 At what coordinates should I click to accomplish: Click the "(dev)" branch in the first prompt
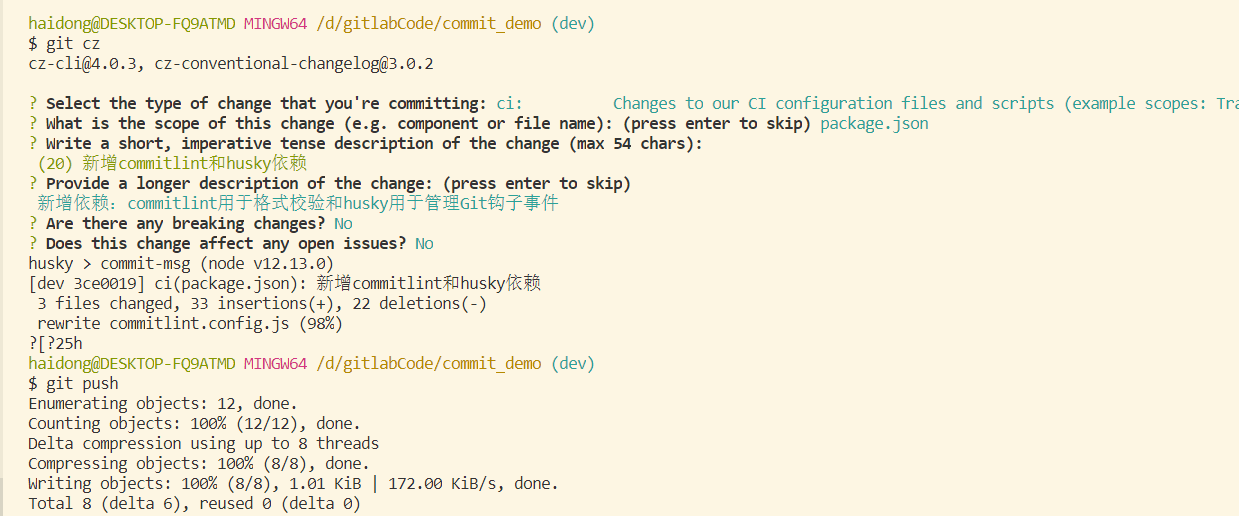click(x=572, y=23)
